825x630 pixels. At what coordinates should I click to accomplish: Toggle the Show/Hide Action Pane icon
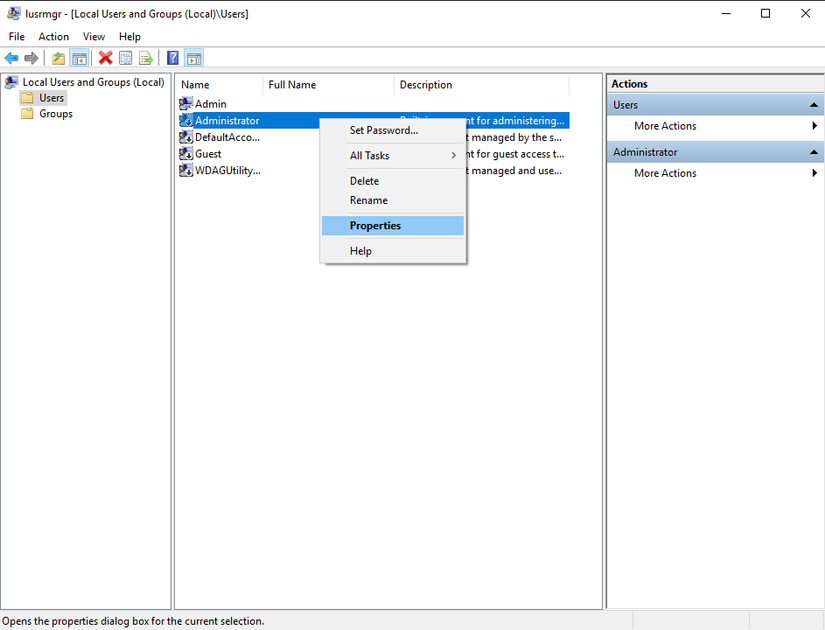pyautogui.click(x=193, y=57)
